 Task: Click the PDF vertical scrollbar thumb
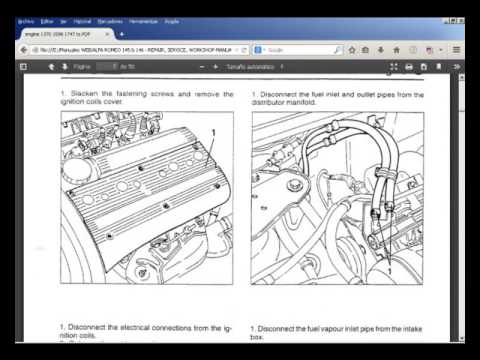461,97
